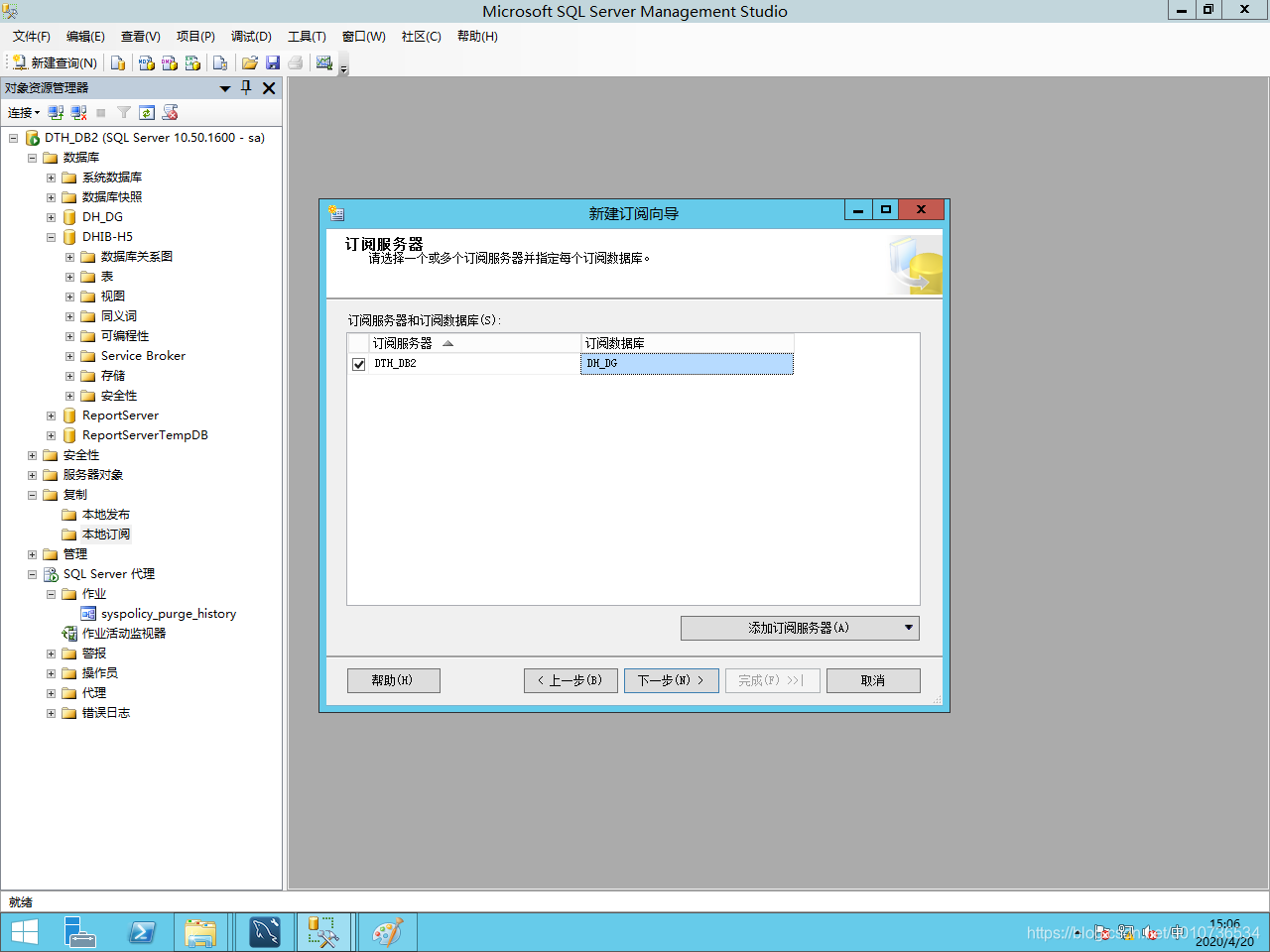This screenshot has width=1270, height=952.
Task: Click the DH_DG subscription database cell
Action: click(x=687, y=364)
